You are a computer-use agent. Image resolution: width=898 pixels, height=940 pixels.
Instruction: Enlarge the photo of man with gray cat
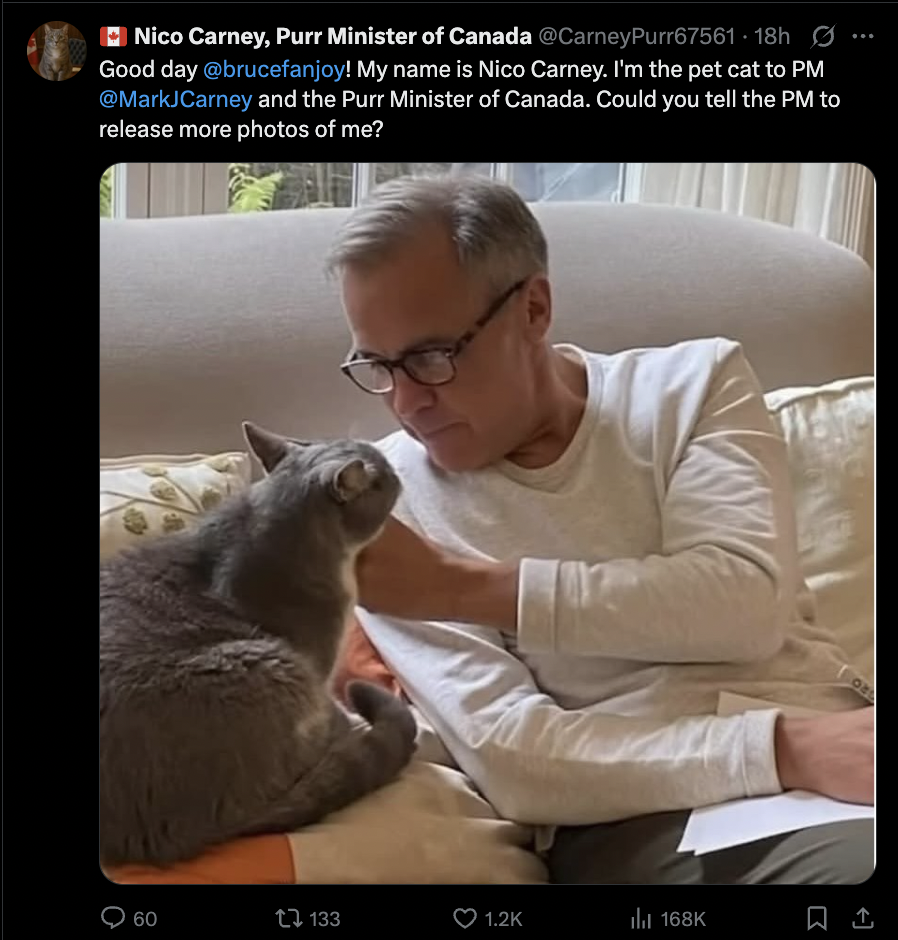(487, 523)
